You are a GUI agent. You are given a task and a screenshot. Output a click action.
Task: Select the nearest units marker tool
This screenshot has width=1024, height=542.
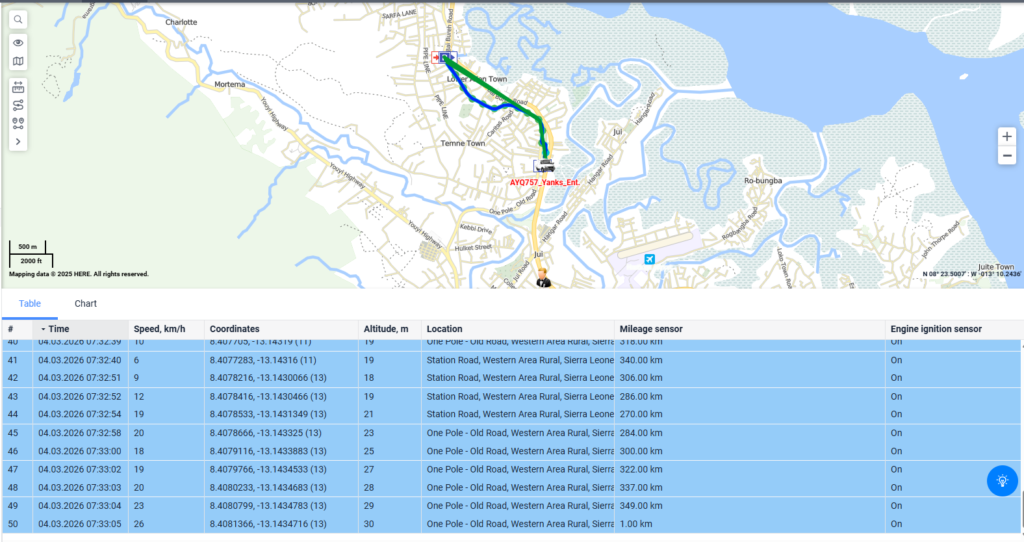[19, 123]
